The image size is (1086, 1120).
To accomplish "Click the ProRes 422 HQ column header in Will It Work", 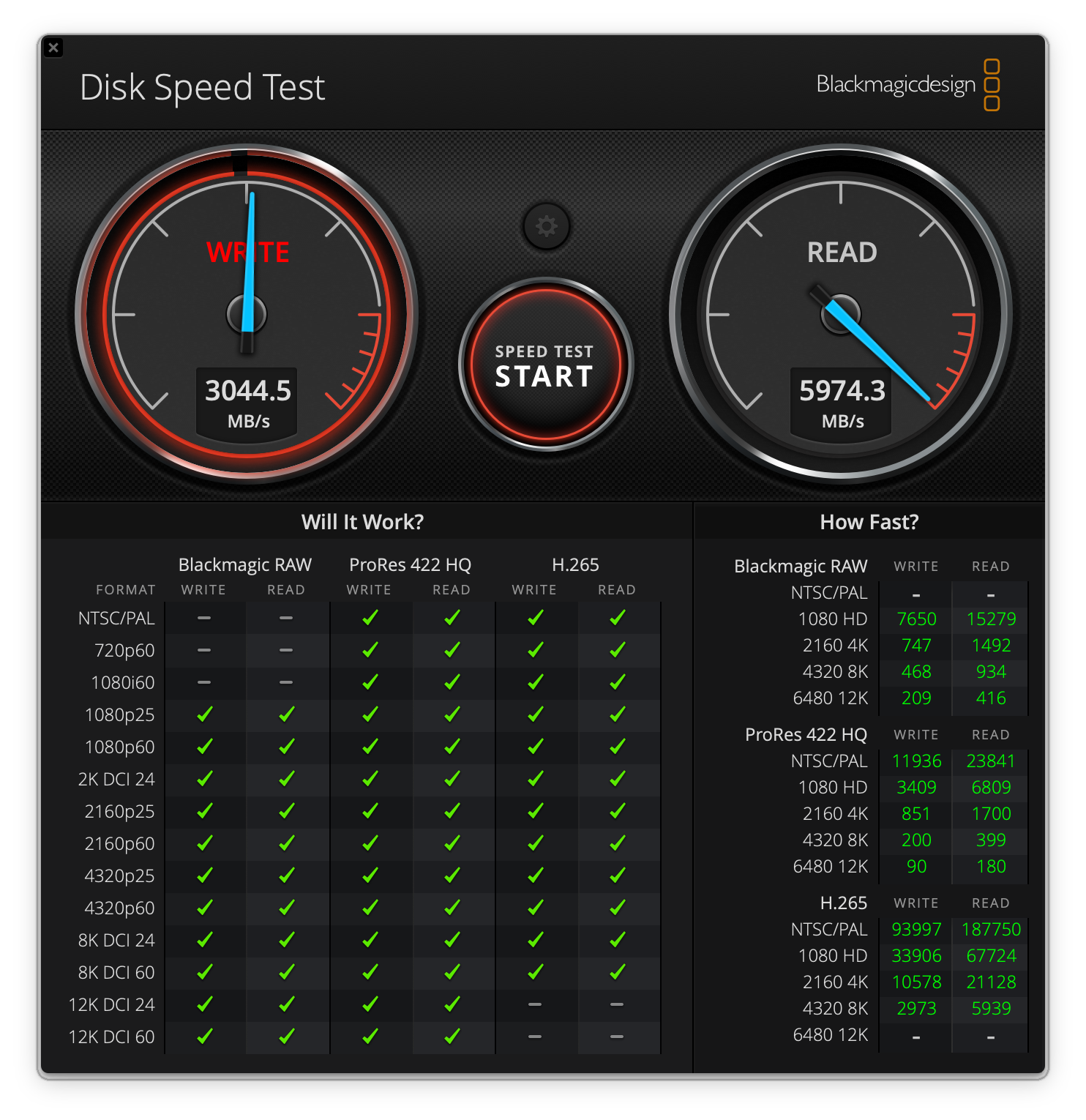I will tap(410, 565).
